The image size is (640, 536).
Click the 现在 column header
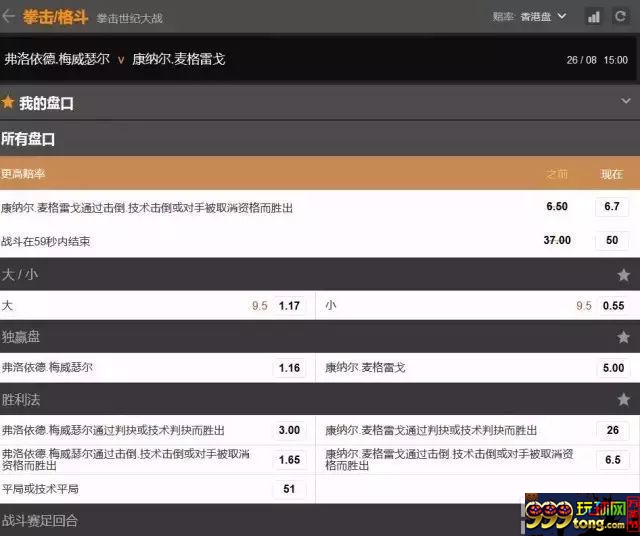611,174
